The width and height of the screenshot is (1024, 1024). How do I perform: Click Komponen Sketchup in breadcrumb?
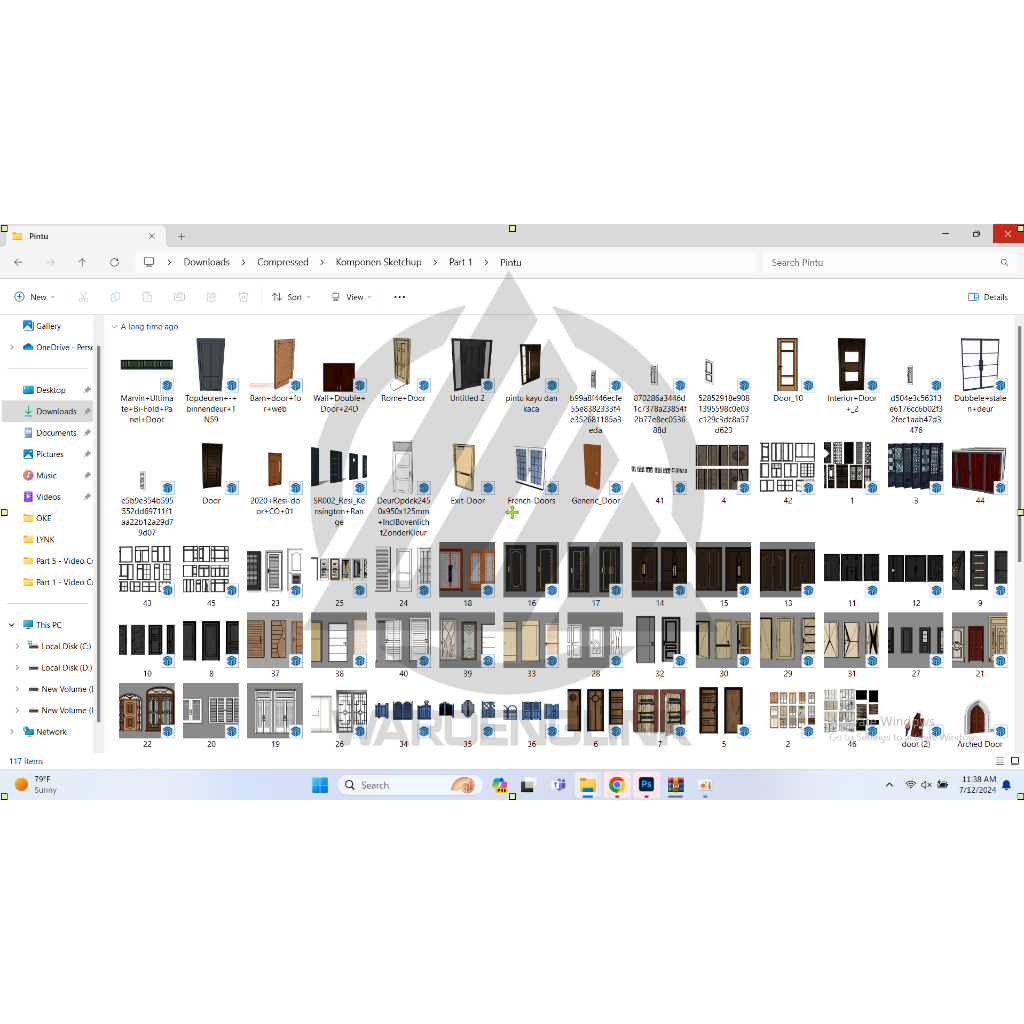(x=379, y=262)
